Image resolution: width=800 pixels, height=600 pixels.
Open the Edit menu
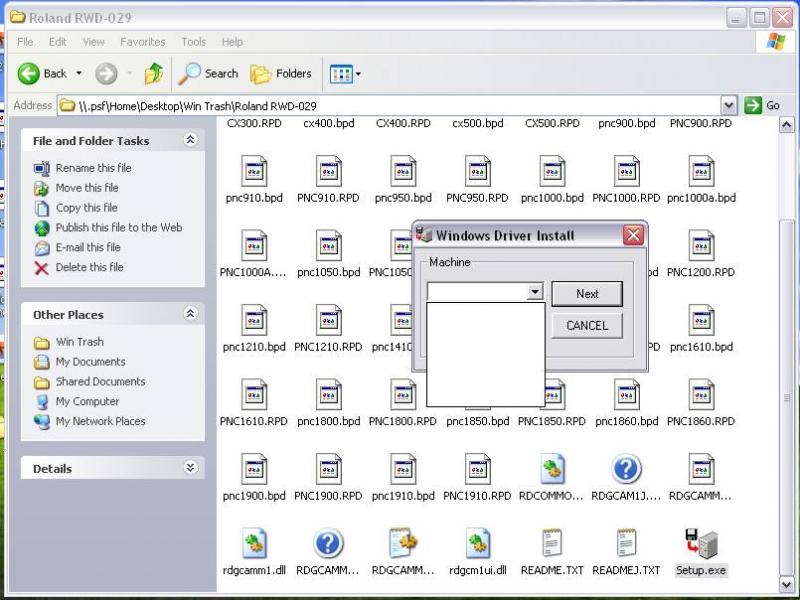tap(58, 42)
